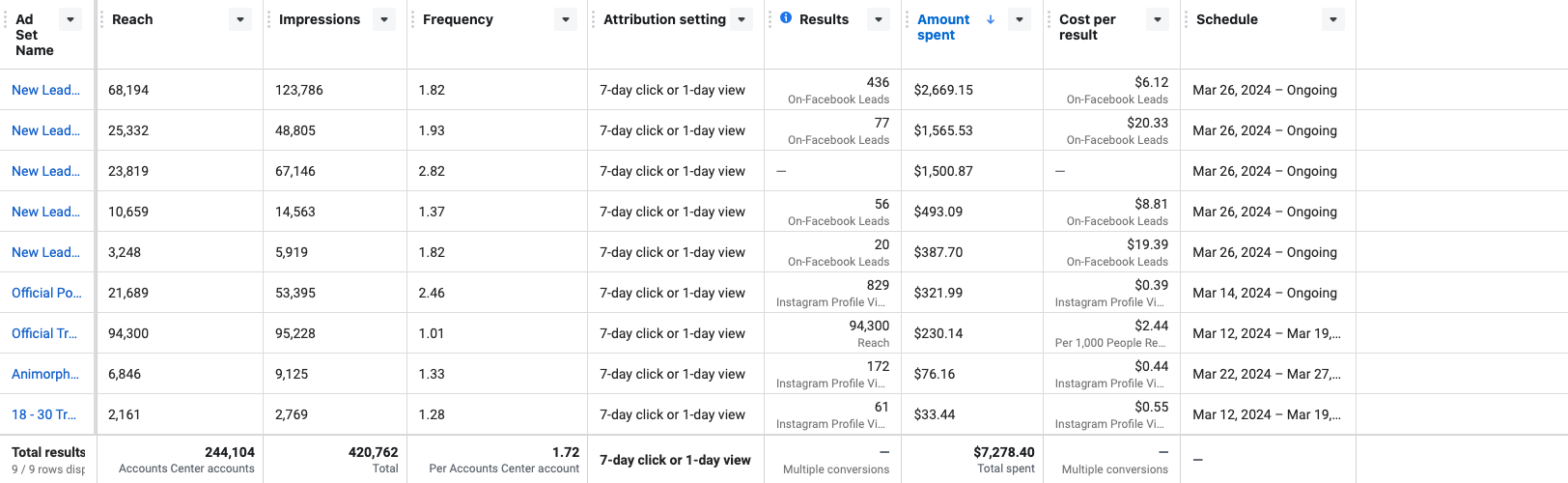Image resolution: width=1568 pixels, height=483 pixels.
Task: Open the 18 - 30 Tr... ad set
Action: click(43, 414)
